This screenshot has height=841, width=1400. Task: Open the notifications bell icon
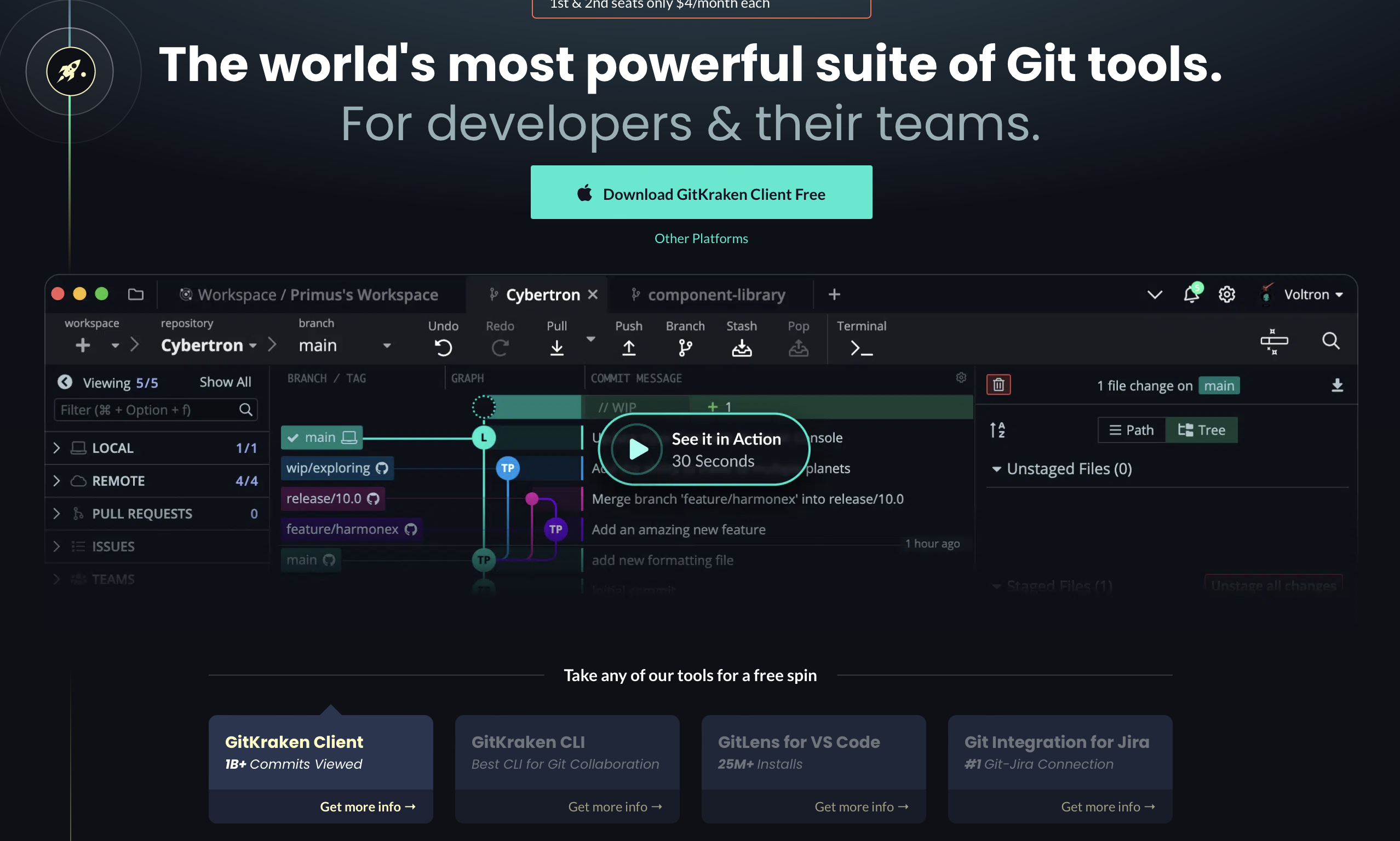point(1191,293)
